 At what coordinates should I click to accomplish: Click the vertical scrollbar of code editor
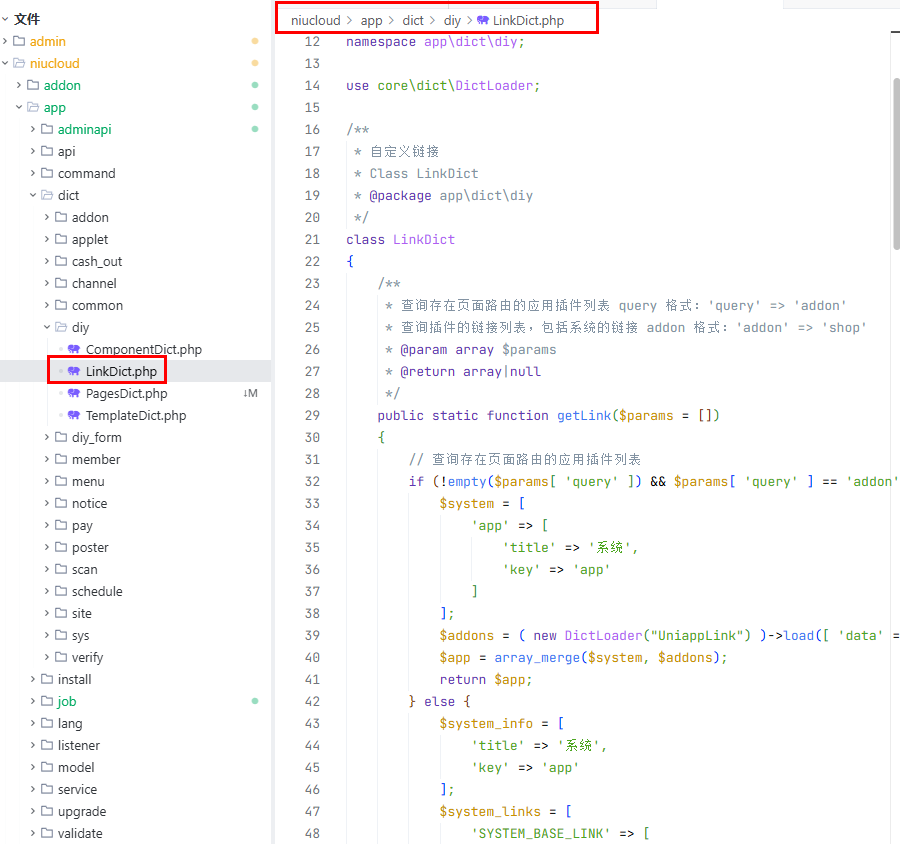(895, 160)
